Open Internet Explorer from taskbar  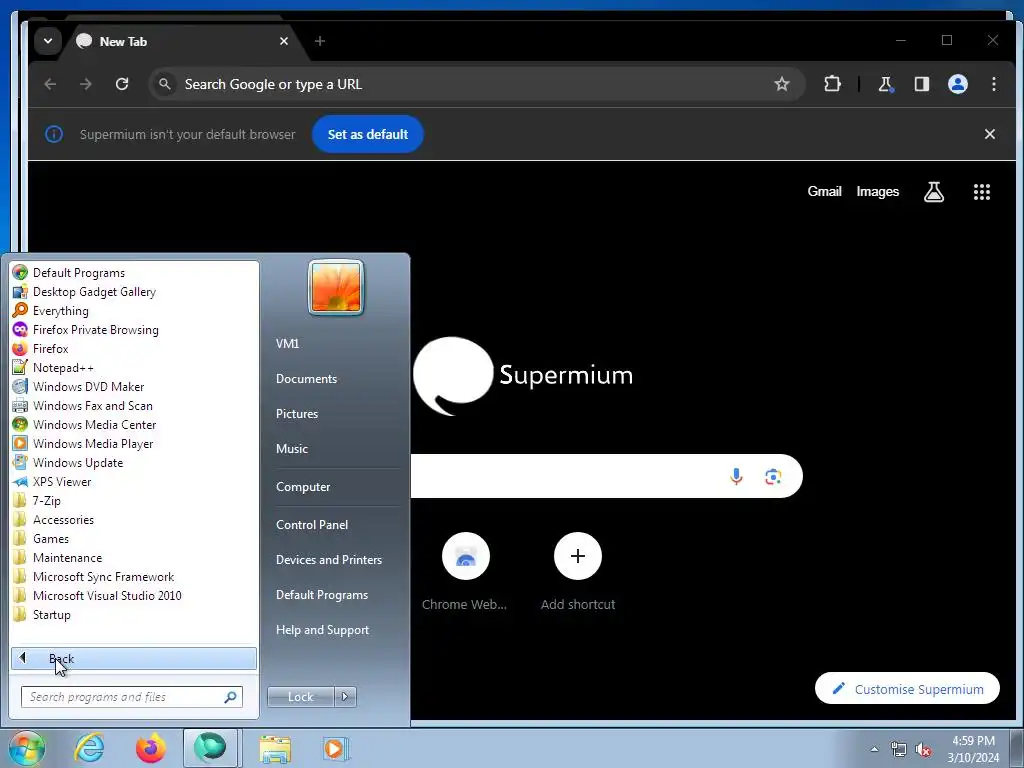click(x=89, y=748)
